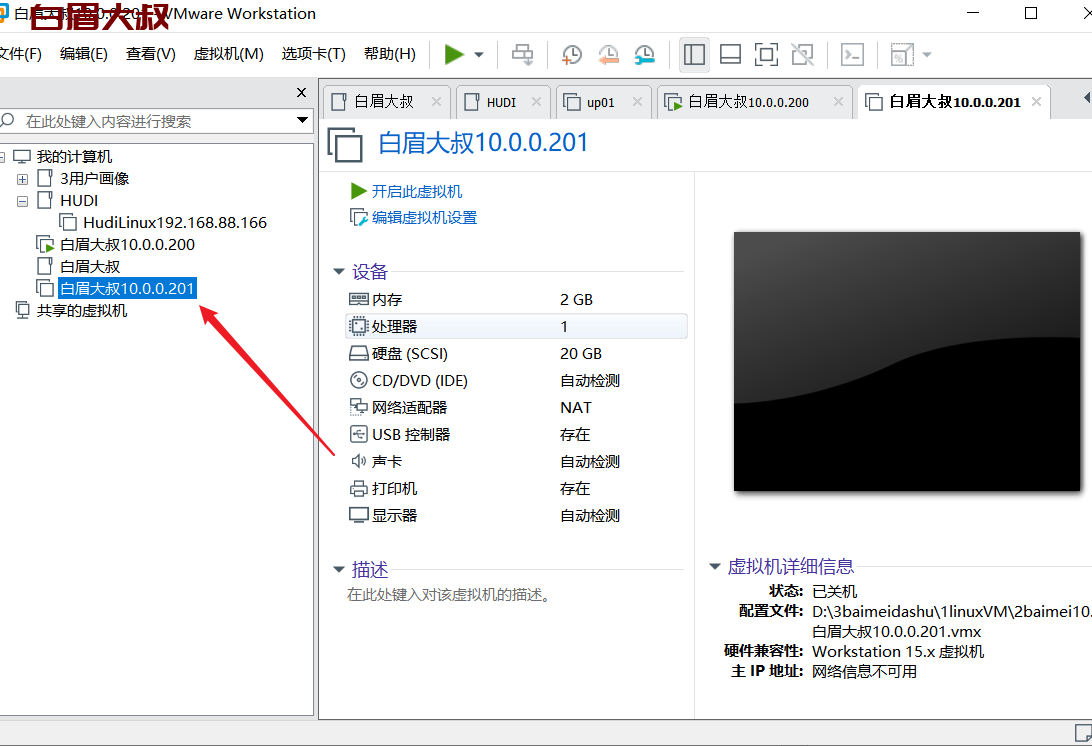Select the CD/DVD (IDE) device row
This screenshot has height=746, width=1092.
(x=516, y=380)
